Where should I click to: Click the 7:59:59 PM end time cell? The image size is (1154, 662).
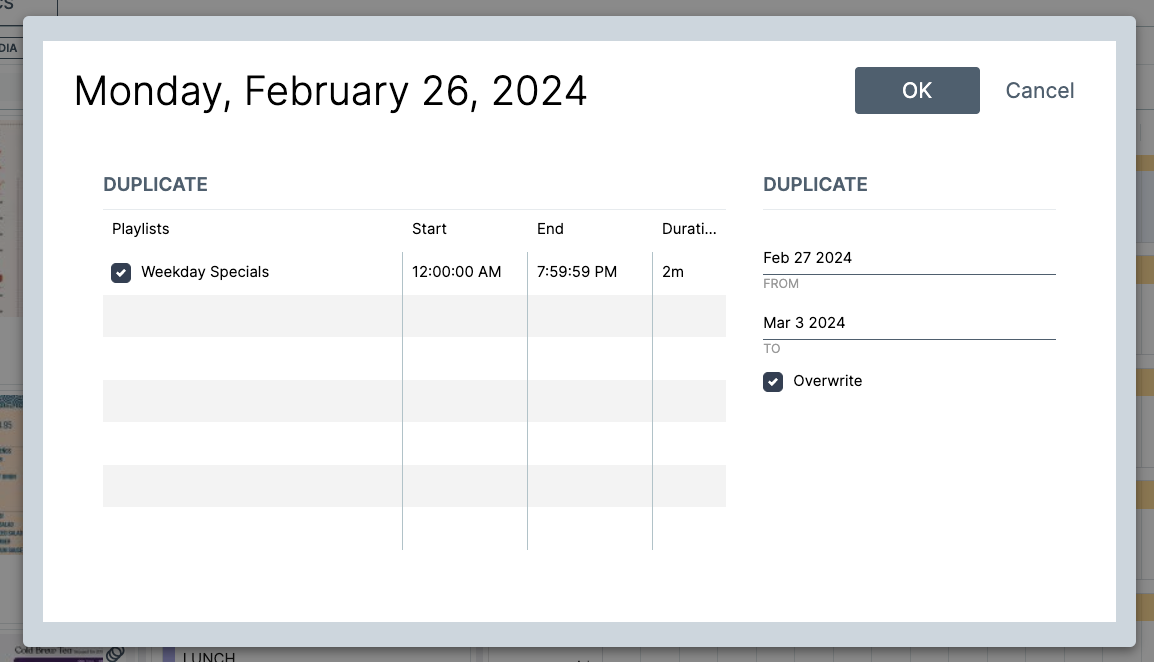pyautogui.click(x=577, y=272)
